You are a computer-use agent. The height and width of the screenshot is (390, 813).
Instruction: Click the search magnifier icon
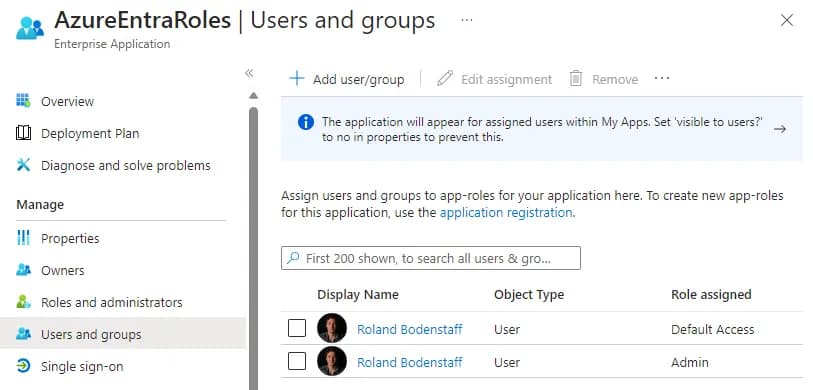pos(293,258)
